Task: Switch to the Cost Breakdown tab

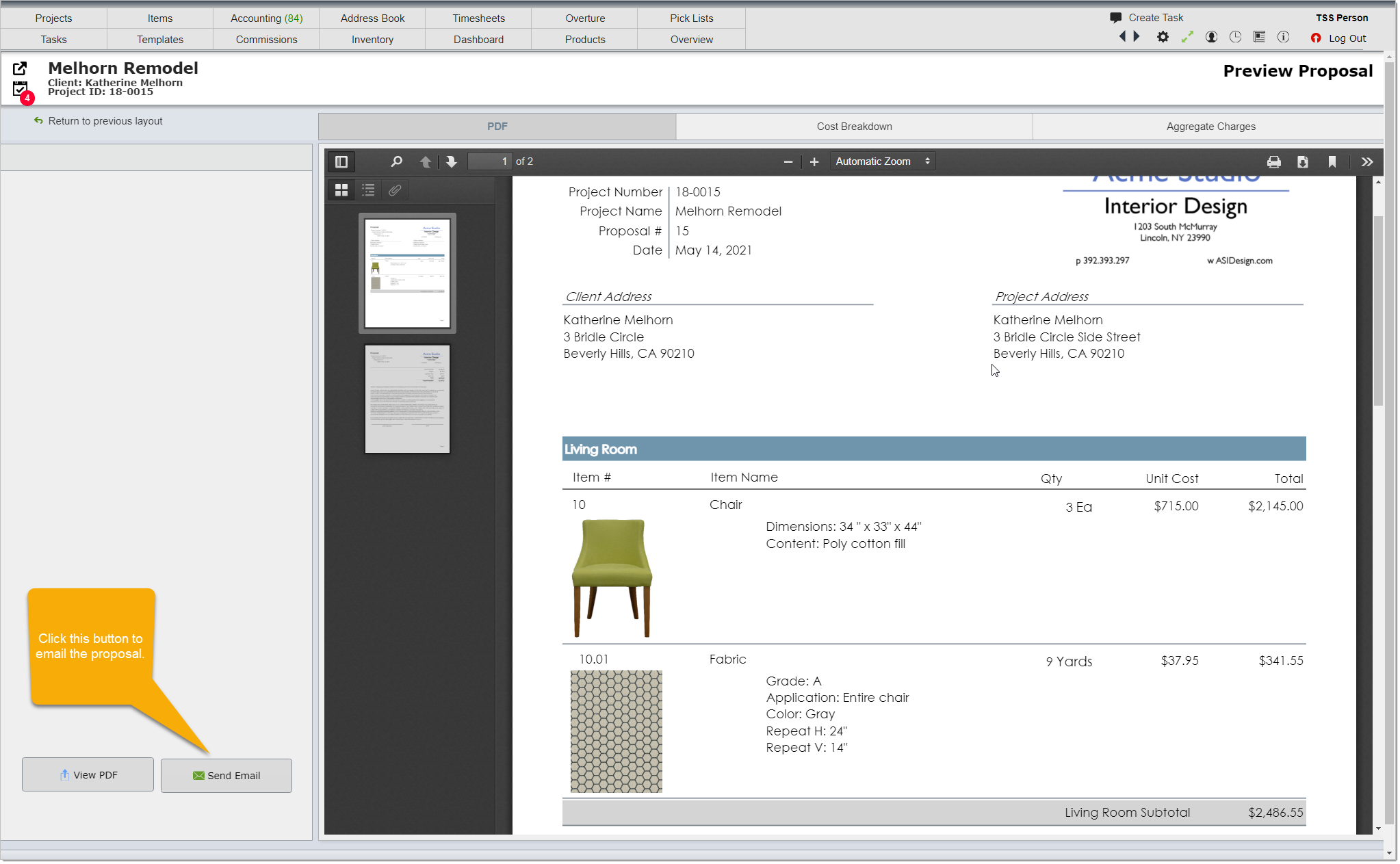Action: 854,127
